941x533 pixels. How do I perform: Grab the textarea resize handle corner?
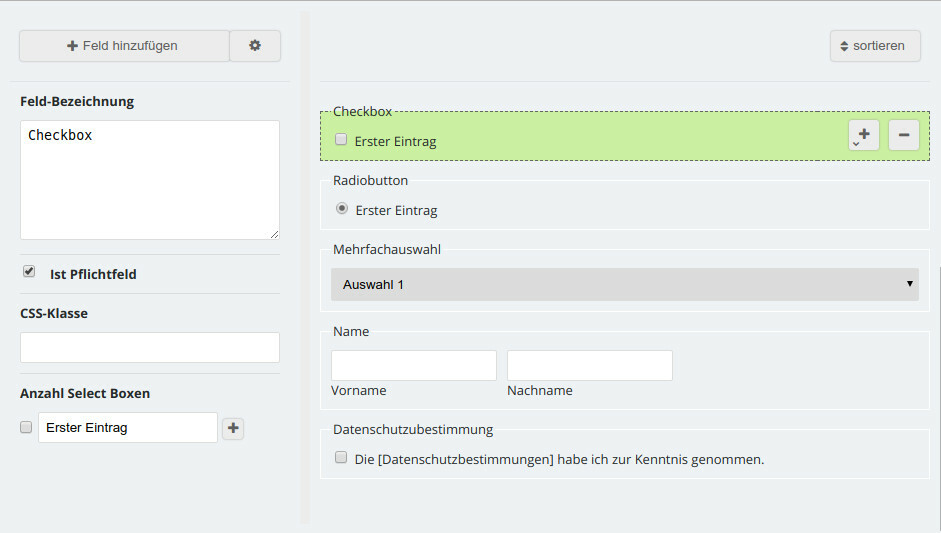coord(274,234)
